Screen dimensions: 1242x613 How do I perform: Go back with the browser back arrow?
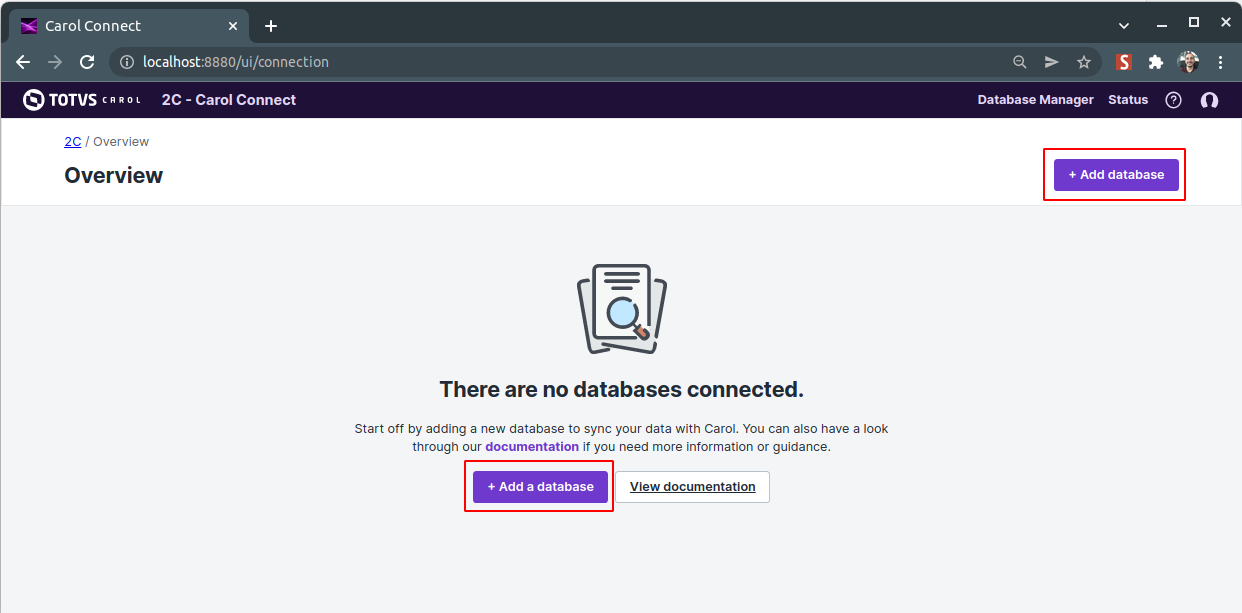[23, 62]
